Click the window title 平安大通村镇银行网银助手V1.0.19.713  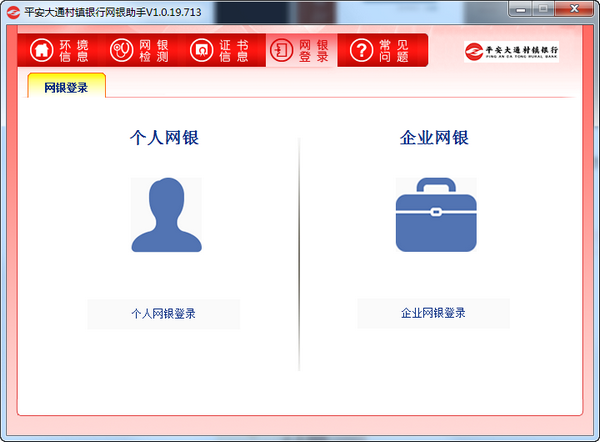pyautogui.click(x=112, y=12)
